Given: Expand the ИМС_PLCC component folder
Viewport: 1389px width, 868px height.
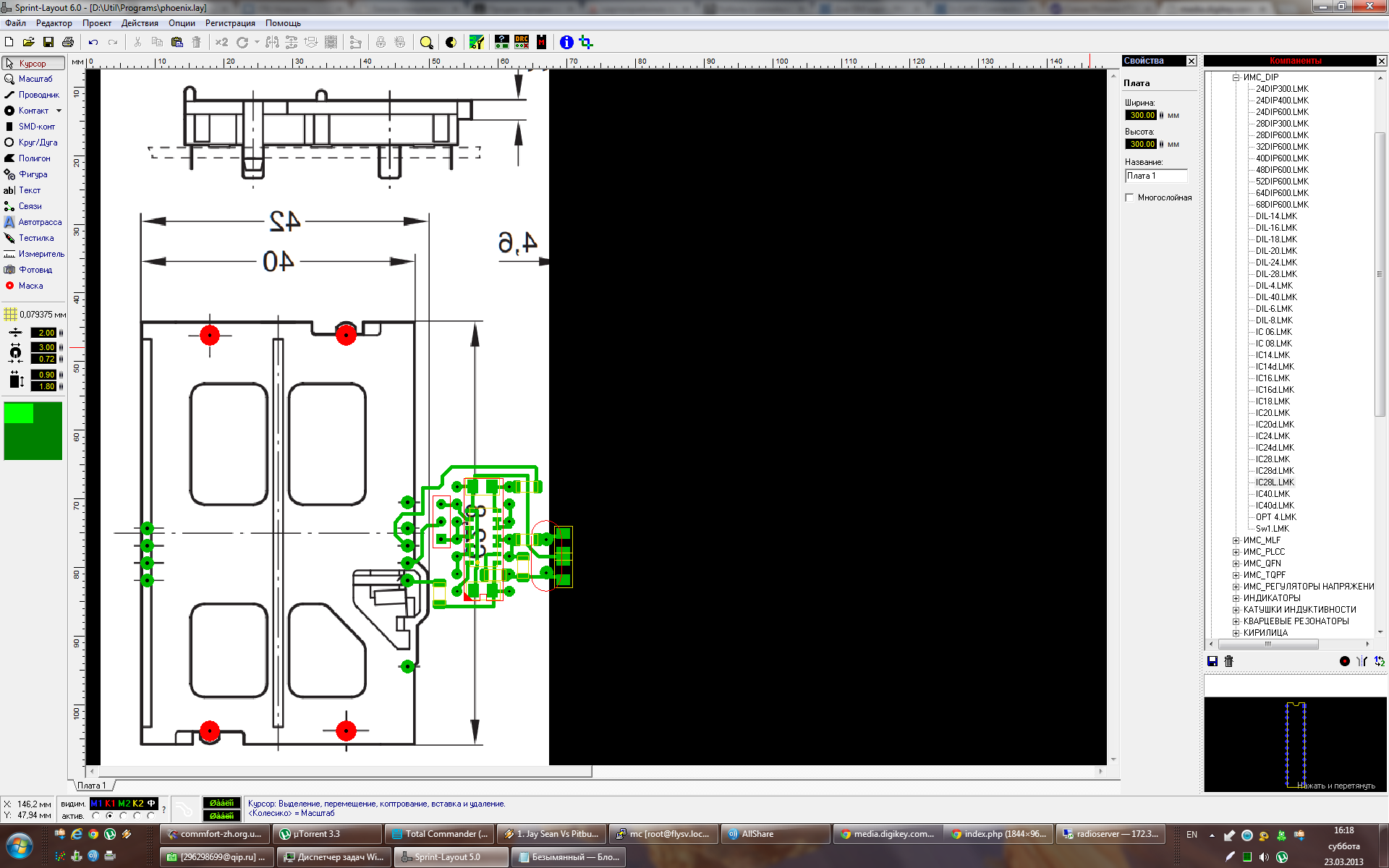Looking at the screenshot, I should tap(1236, 552).
